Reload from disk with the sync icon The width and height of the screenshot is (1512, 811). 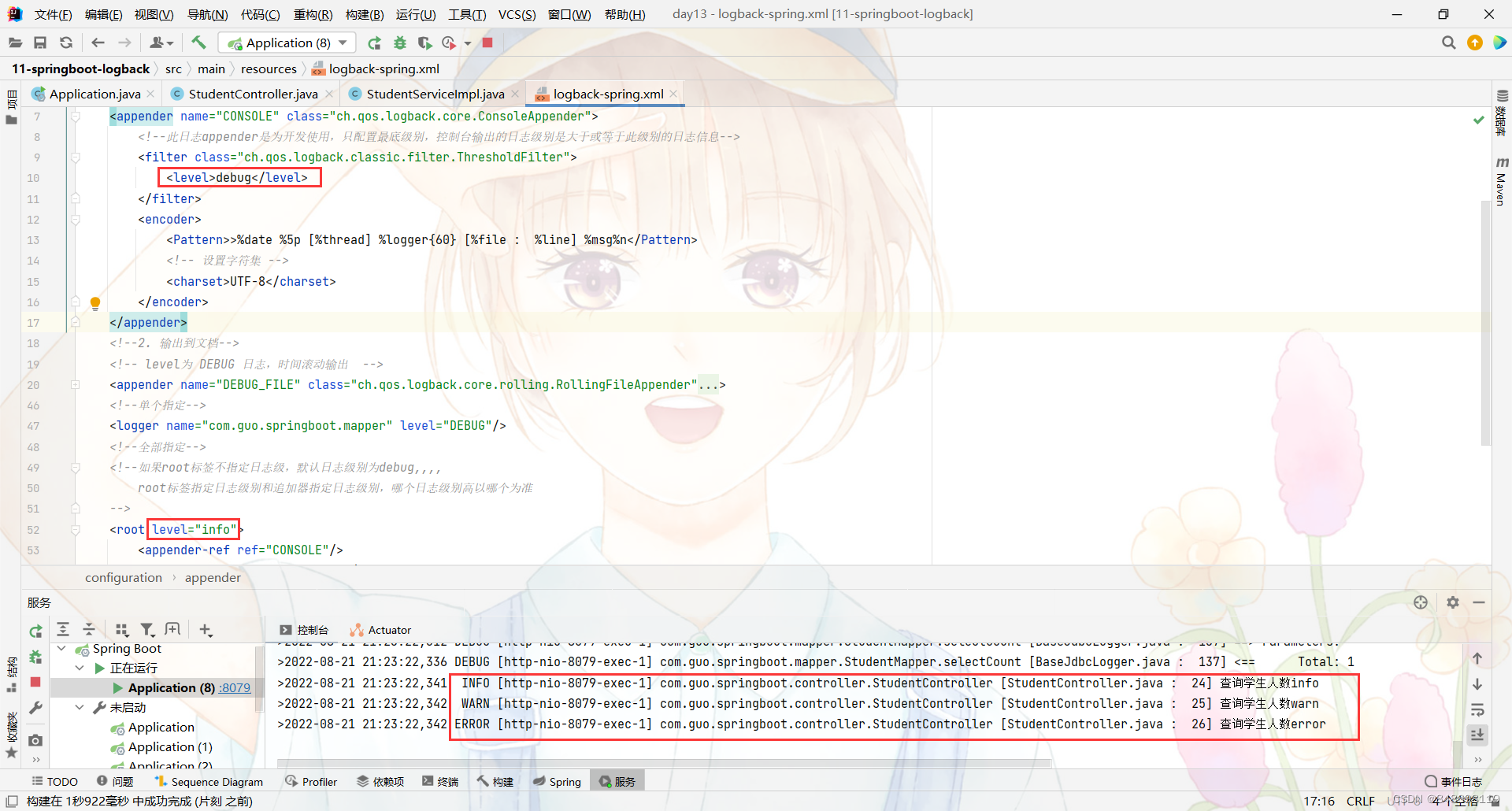tap(66, 43)
